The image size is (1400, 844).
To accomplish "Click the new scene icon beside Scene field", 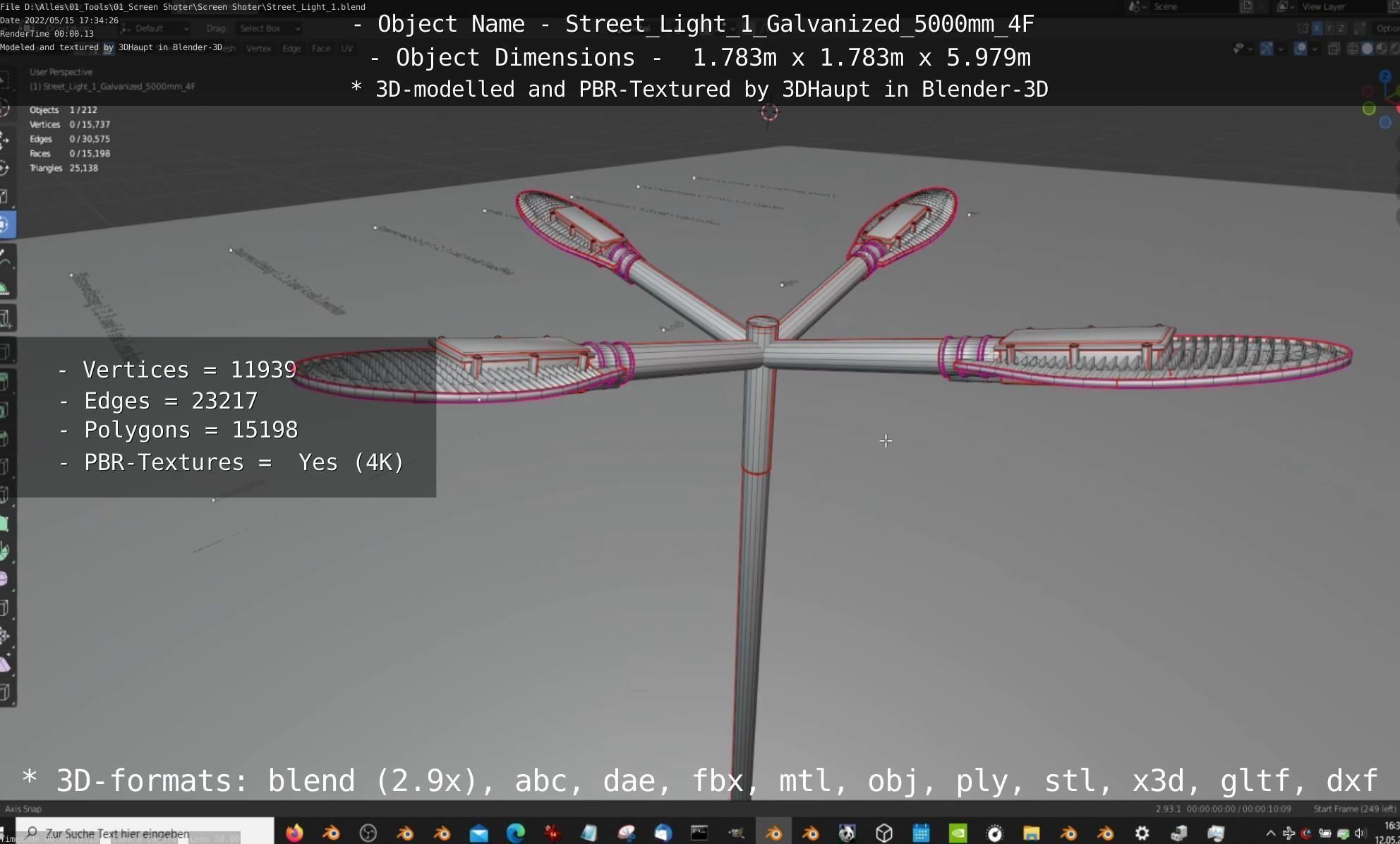I will (1247, 6).
